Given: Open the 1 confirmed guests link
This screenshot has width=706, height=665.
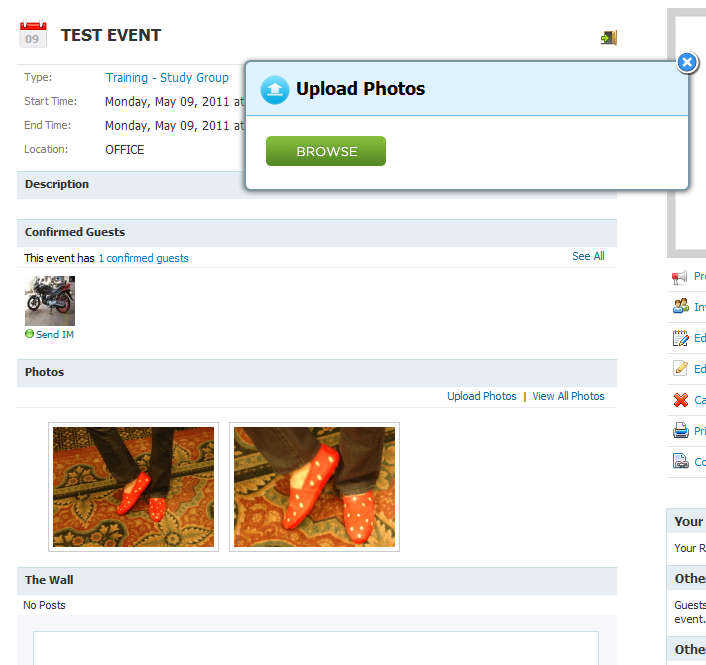Looking at the screenshot, I should 143,258.
